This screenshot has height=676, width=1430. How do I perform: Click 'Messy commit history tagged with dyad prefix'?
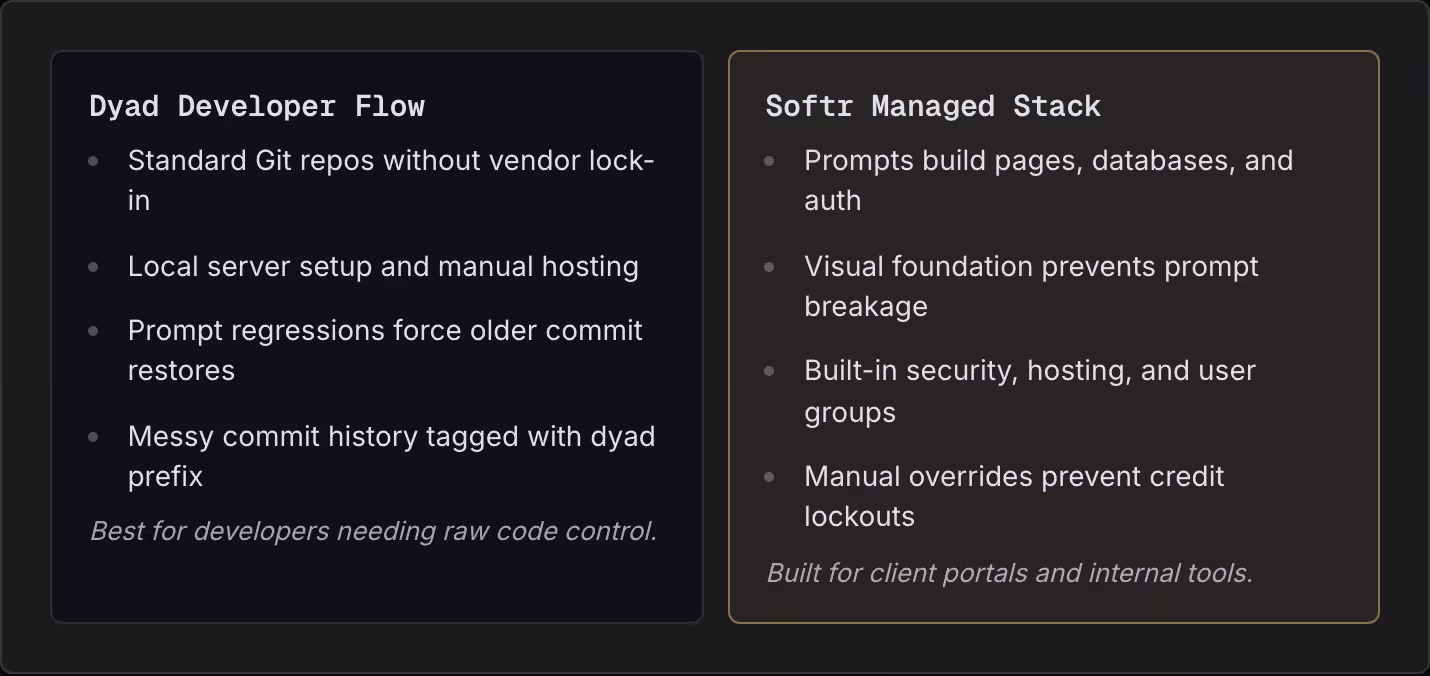coord(391,456)
